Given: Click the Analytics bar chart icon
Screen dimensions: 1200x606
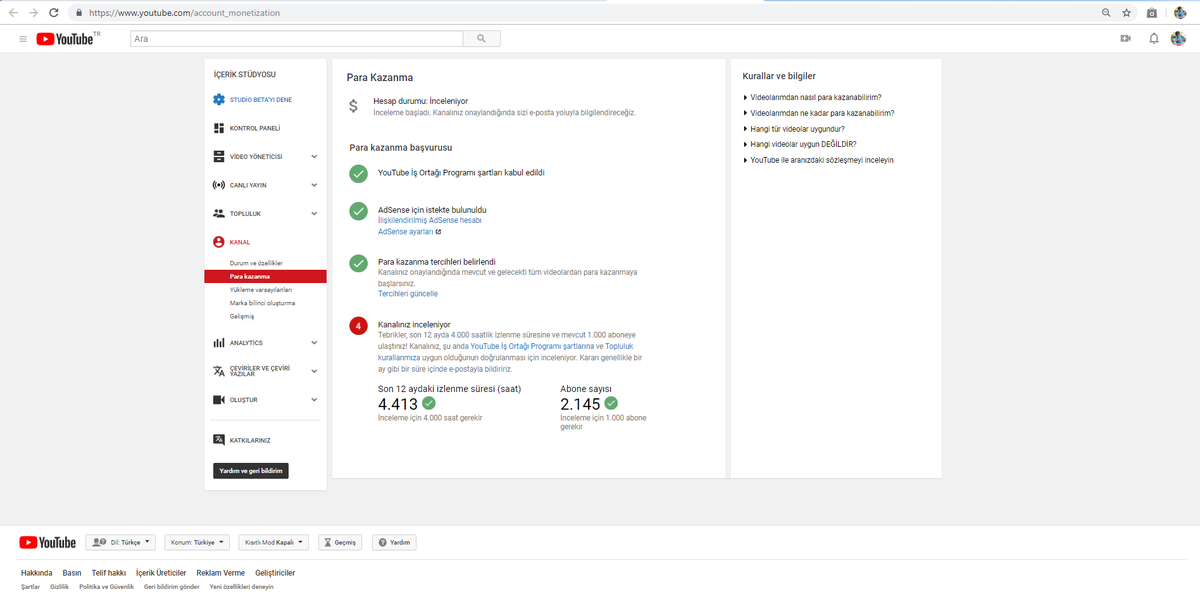Looking at the screenshot, I should tap(219, 343).
